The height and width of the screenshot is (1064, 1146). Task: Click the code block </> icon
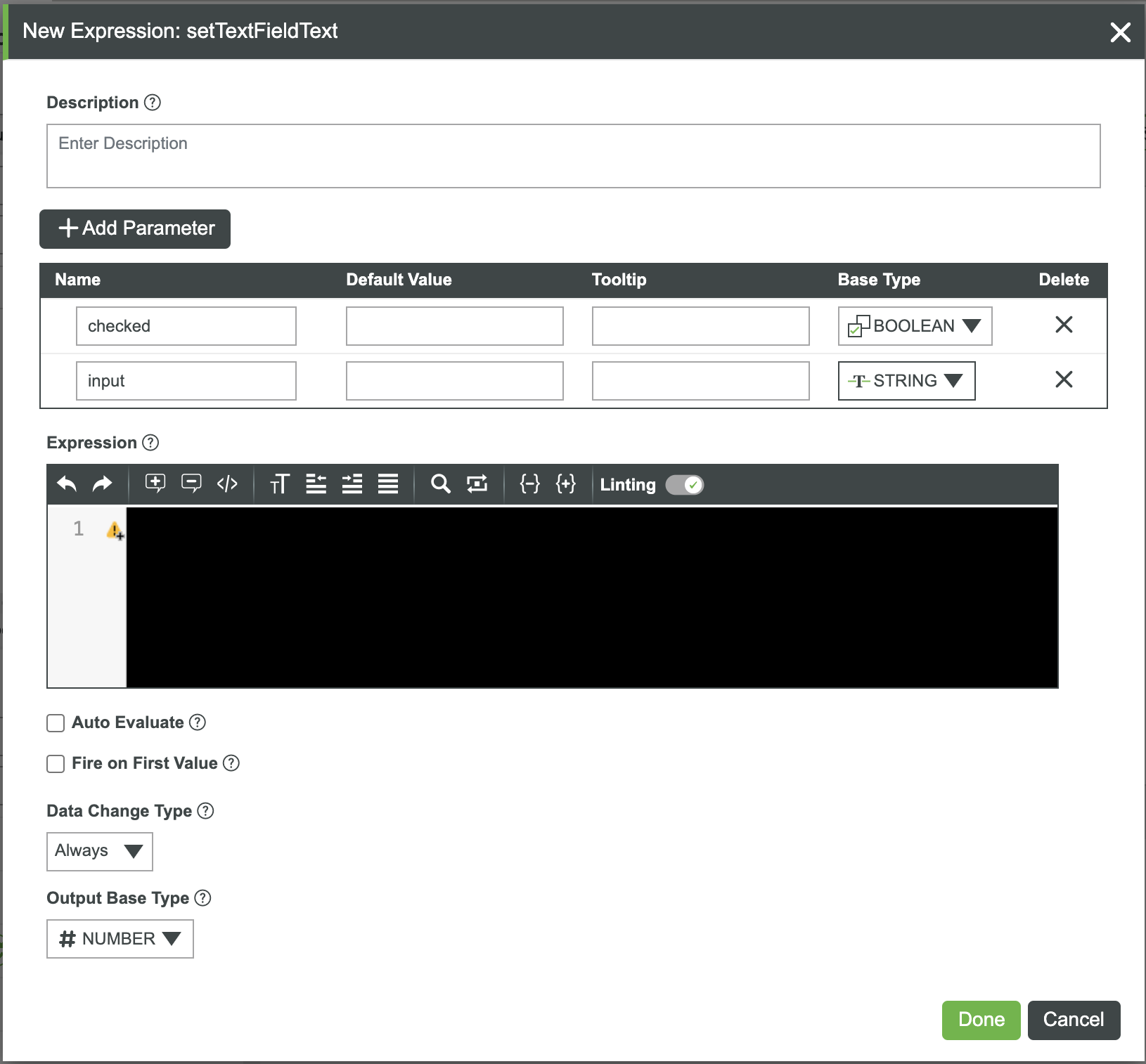(x=227, y=484)
